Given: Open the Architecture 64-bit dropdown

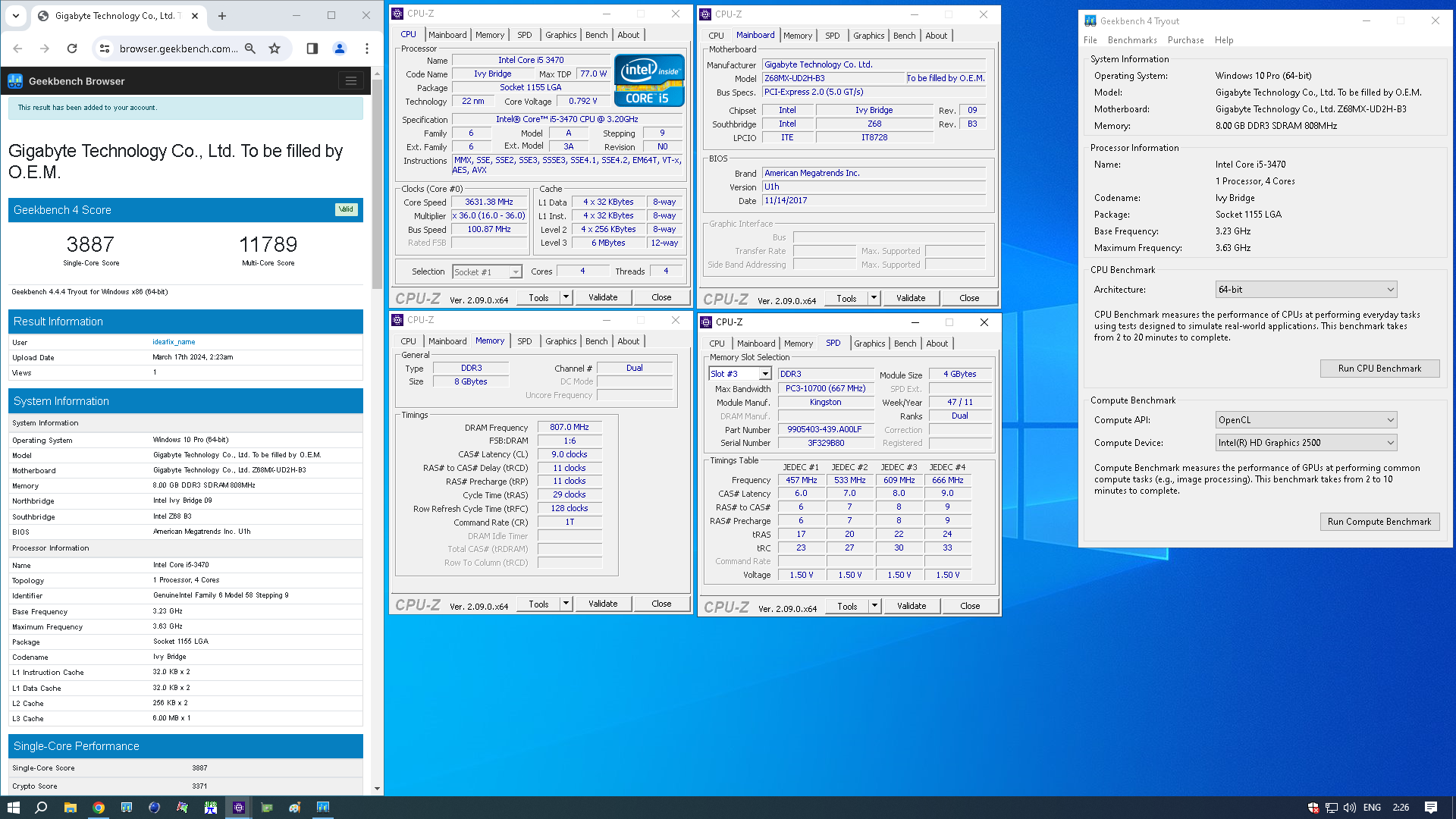Looking at the screenshot, I should pyautogui.click(x=1306, y=290).
